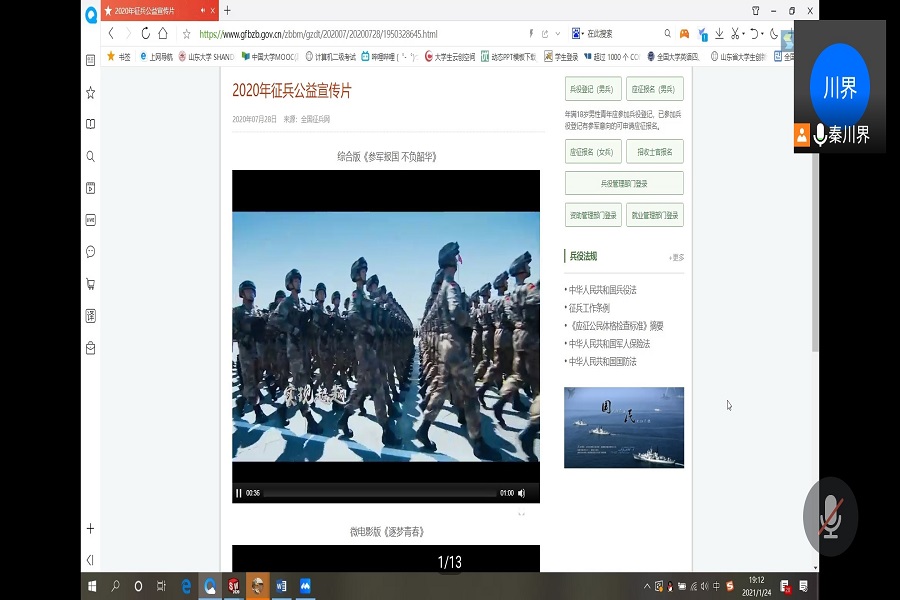Add a sidebar app with plus icon

tap(90, 528)
